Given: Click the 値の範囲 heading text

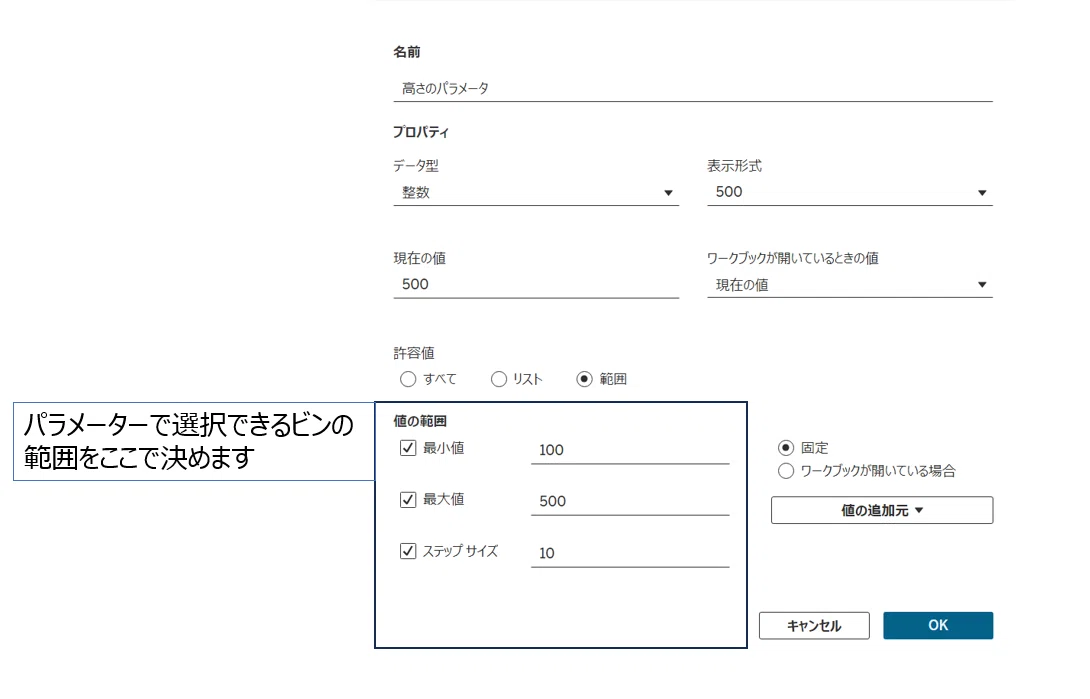Looking at the screenshot, I should 420,421.
